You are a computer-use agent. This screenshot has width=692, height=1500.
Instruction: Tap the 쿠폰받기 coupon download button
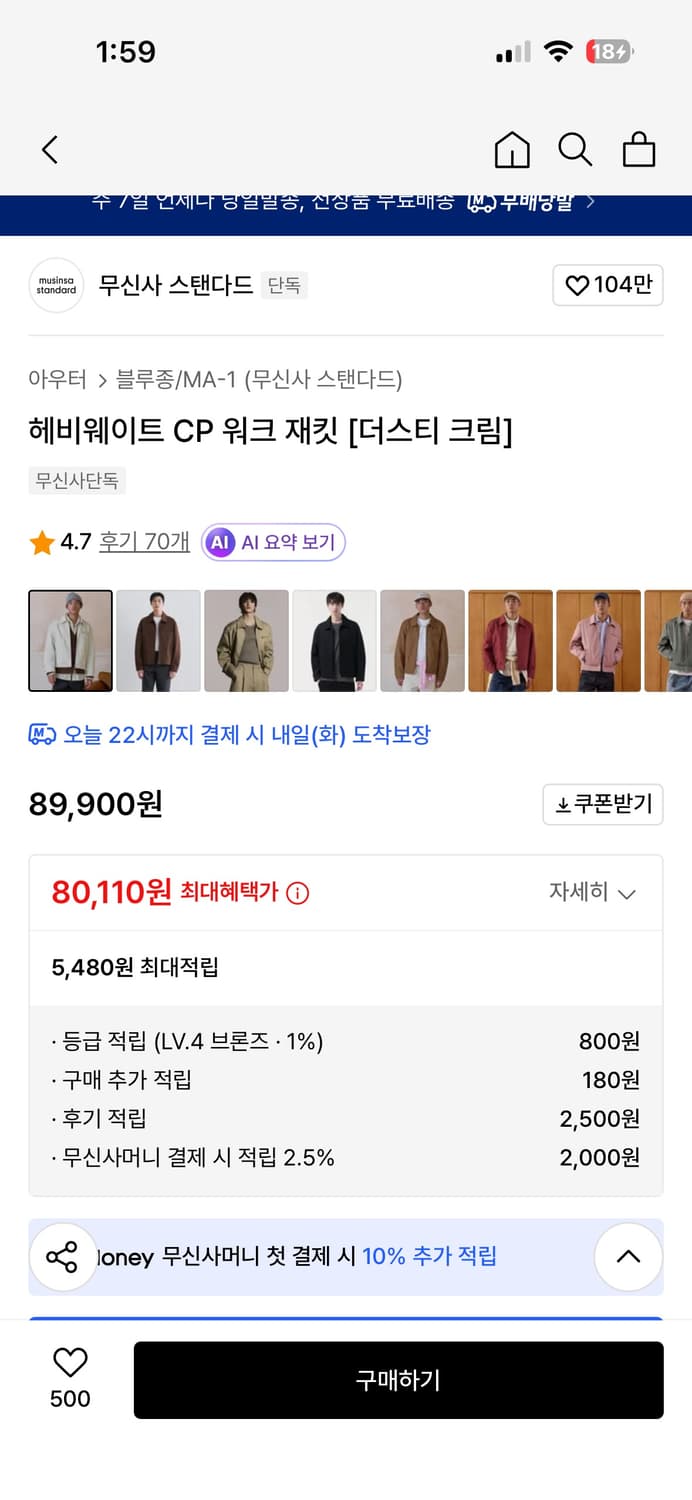(603, 804)
